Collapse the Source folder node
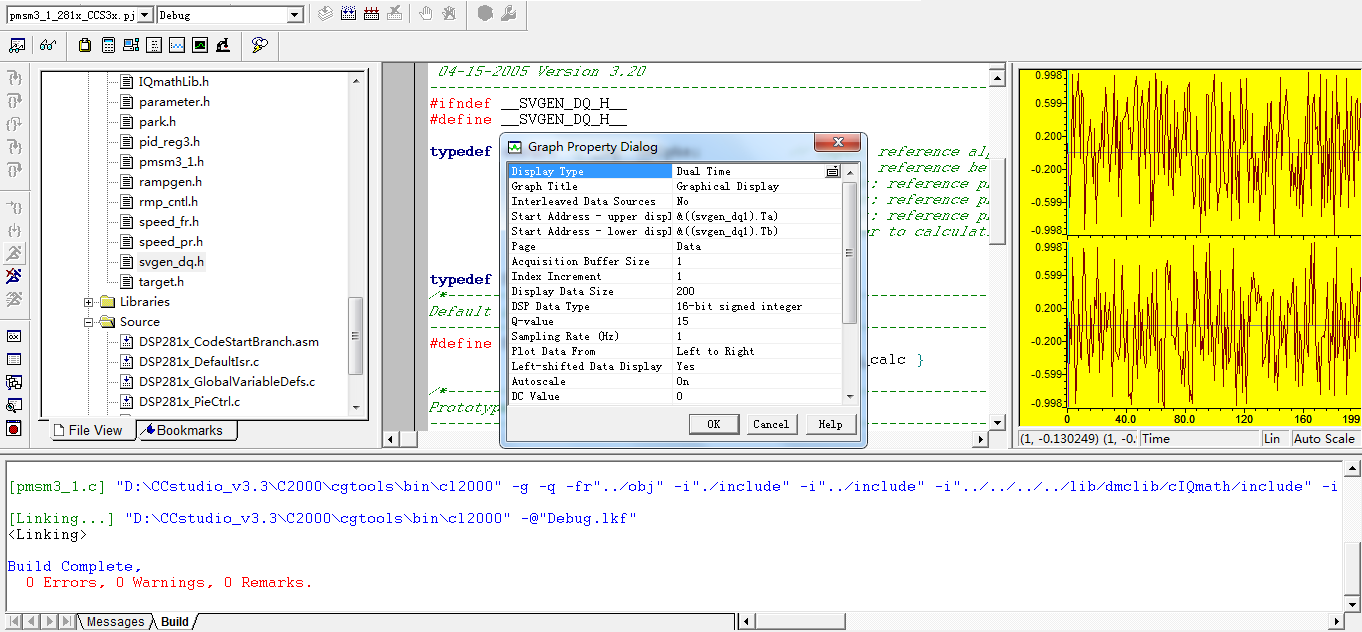 pyautogui.click(x=89, y=322)
